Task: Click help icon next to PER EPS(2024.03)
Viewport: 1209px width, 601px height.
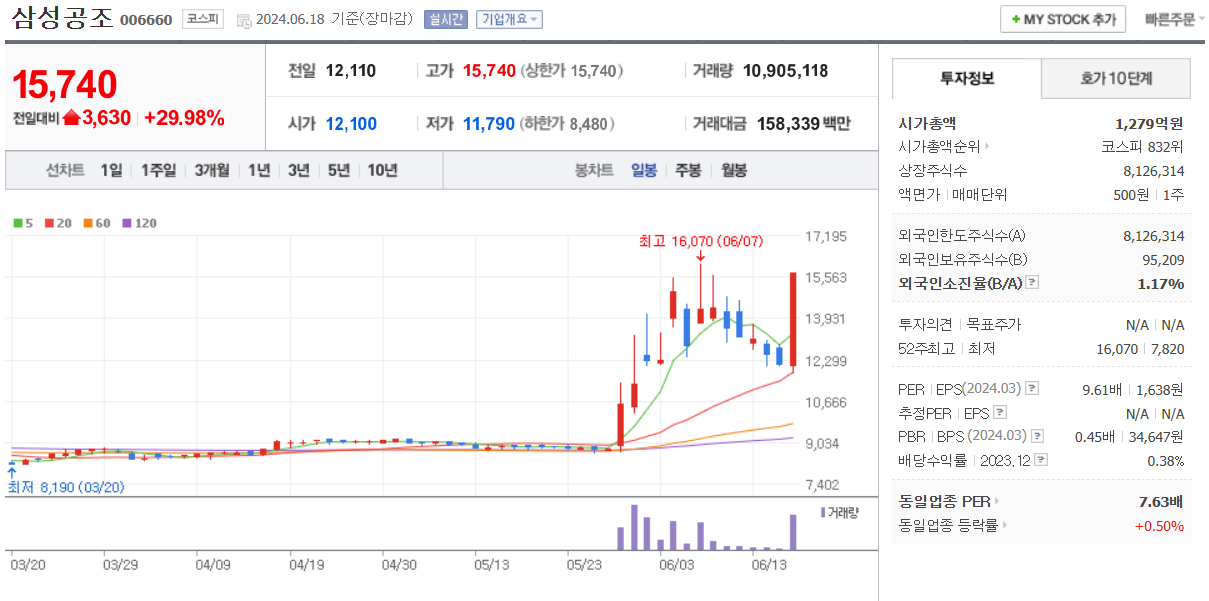Action: (x=1032, y=389)
